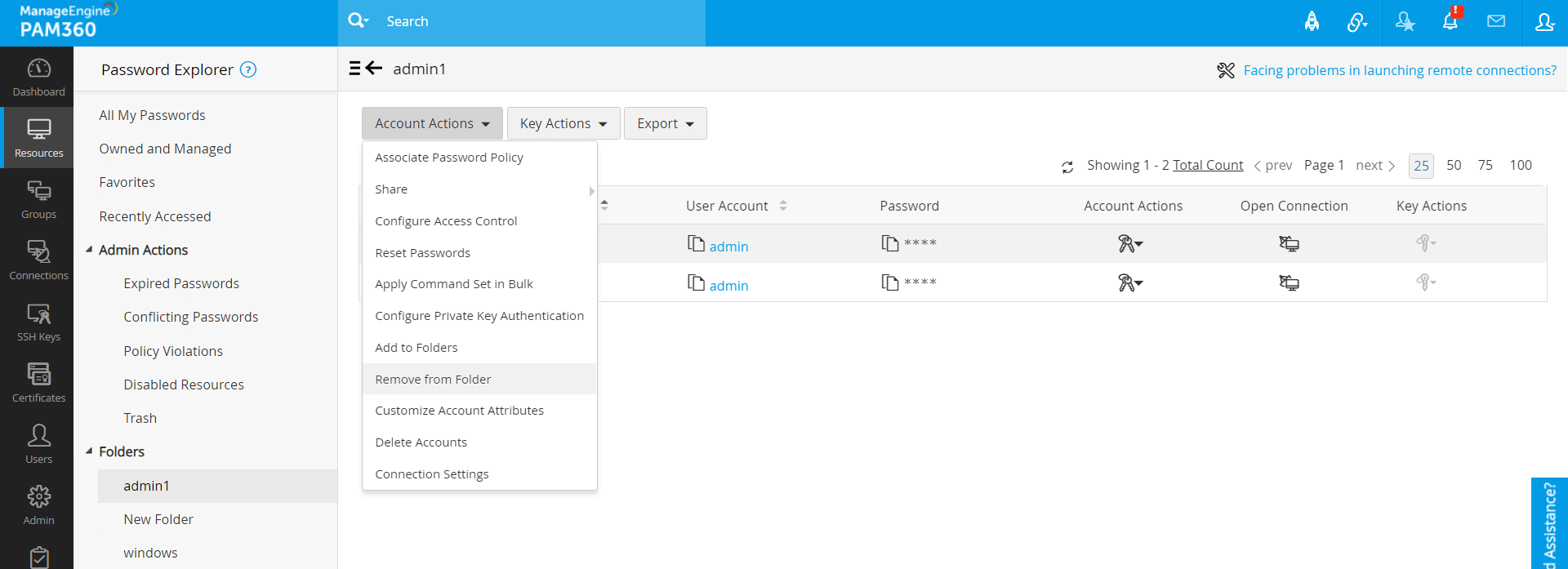Click the Password Explorer help icon
The height and width of the screenshot is (569, 1568).
pyautogui.click(x=248, y=70)
